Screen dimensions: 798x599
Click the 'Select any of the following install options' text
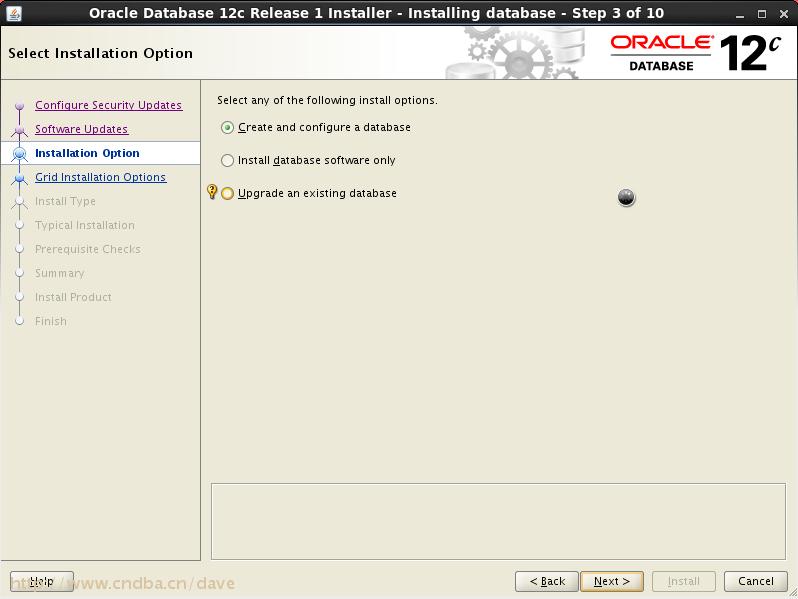pyautogui.click(x=327, y=100)
